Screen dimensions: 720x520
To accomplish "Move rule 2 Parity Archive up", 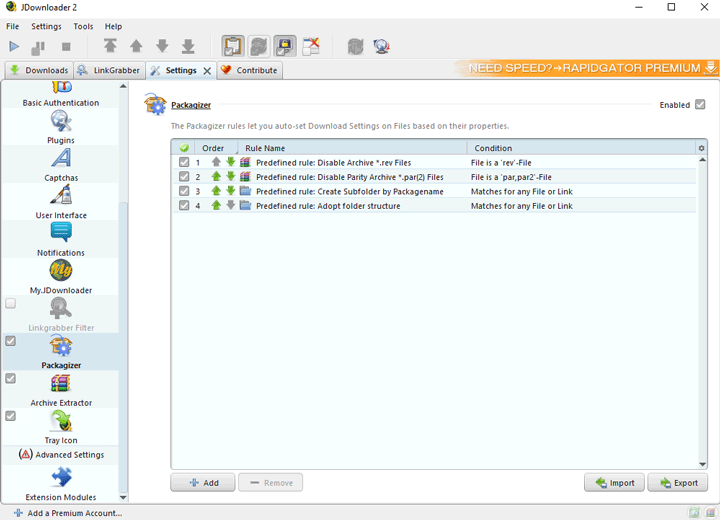I will point(216,177).
